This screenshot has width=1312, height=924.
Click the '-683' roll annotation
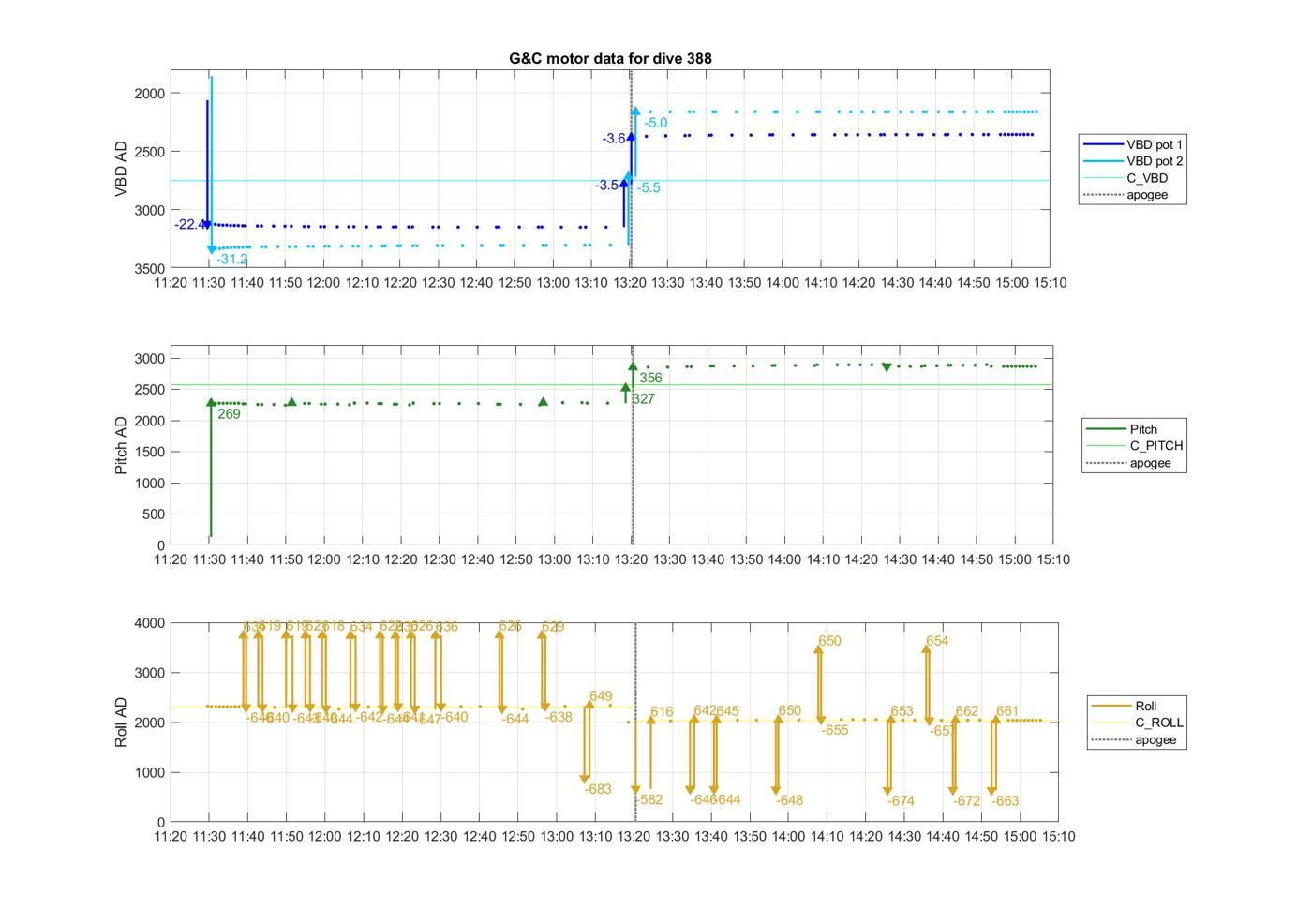tap(598, 789)
